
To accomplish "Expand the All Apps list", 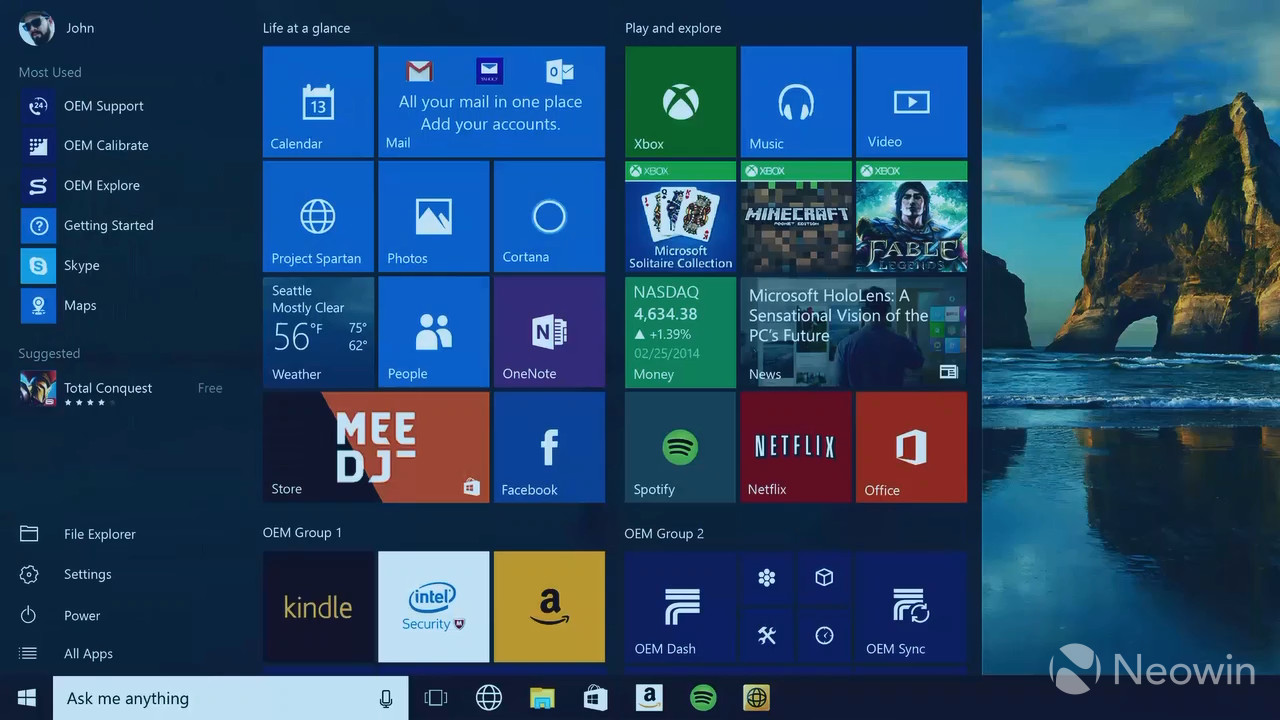I will point(88,654).
